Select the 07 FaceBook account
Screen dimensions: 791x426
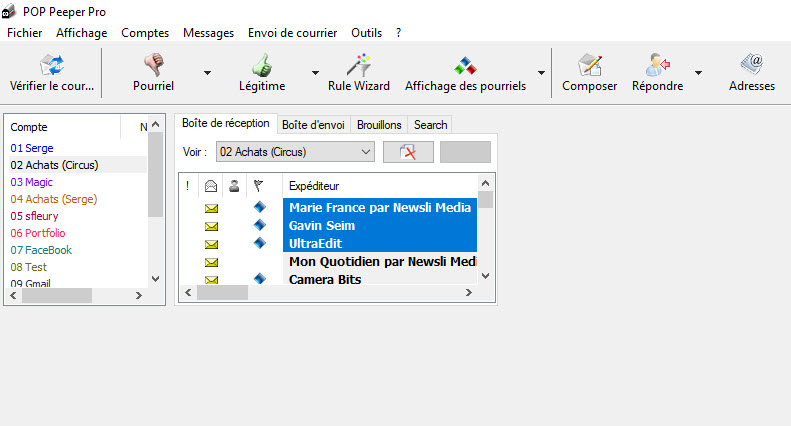pos(41,250)
